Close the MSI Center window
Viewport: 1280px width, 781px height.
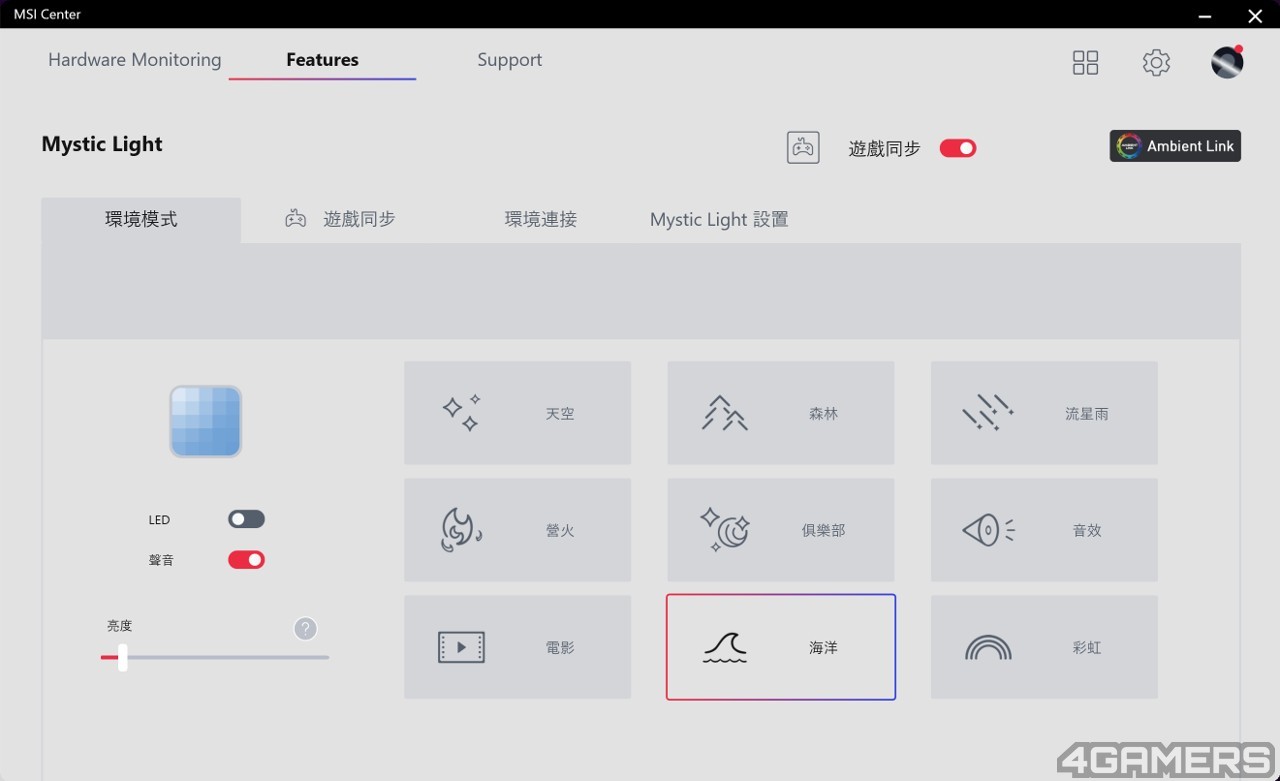(x=1255, y=16)
